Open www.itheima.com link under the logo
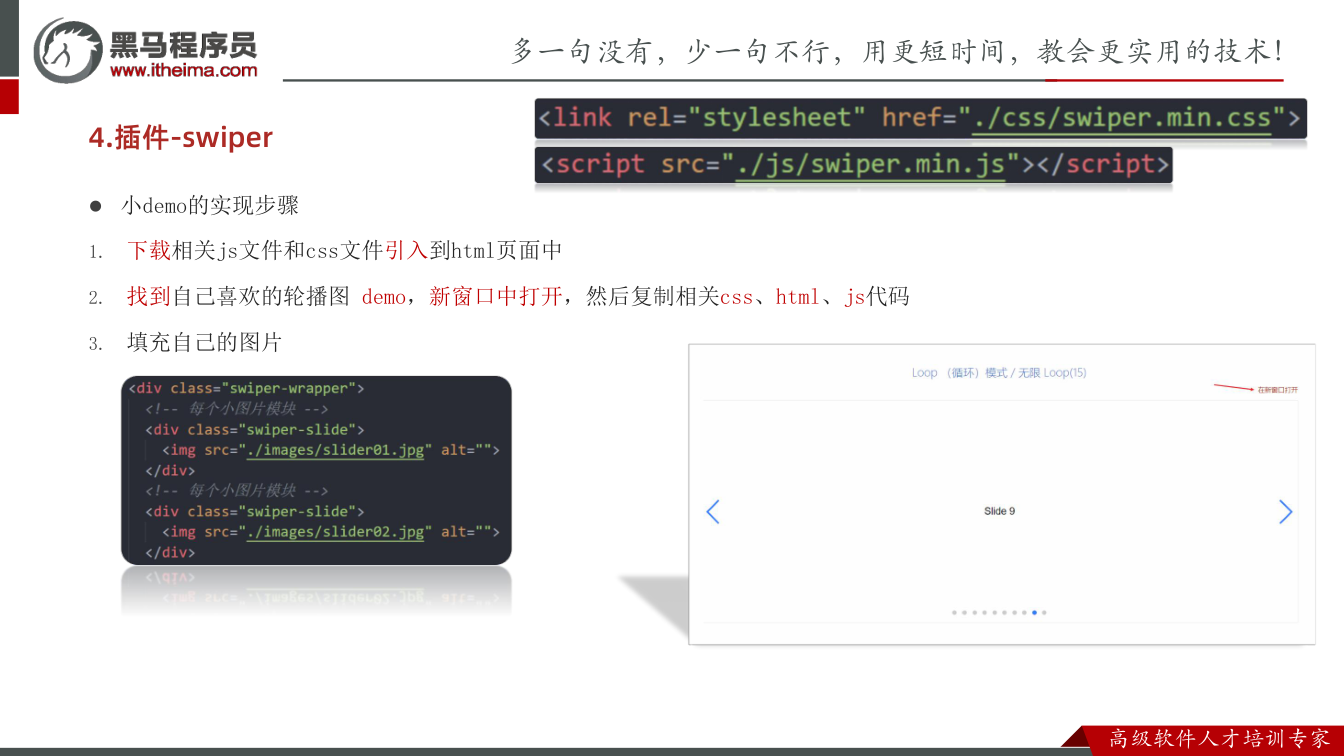1344x756 pixels. point(183,70)
